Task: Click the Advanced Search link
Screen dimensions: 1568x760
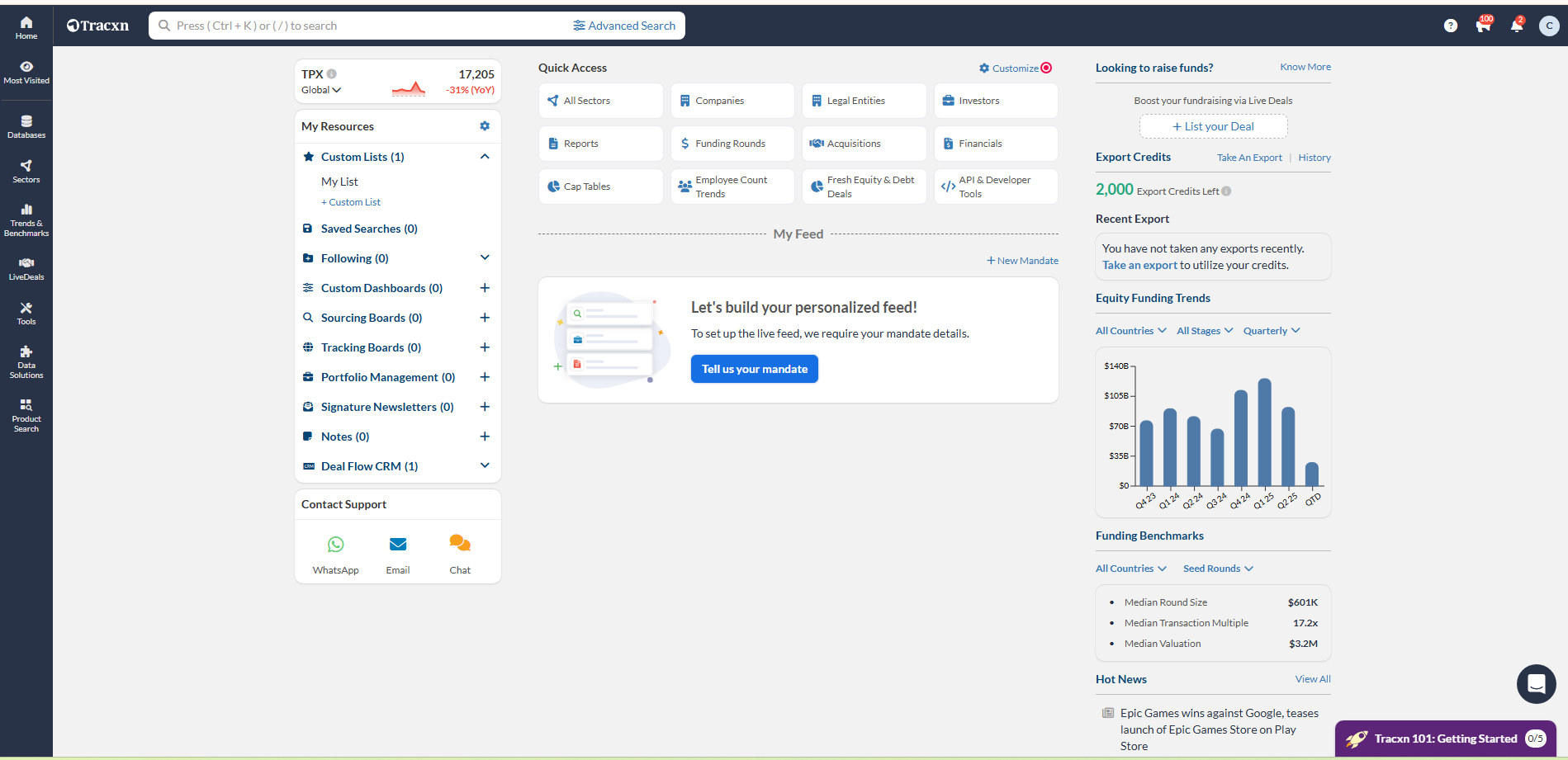Action: coord(624,26)
